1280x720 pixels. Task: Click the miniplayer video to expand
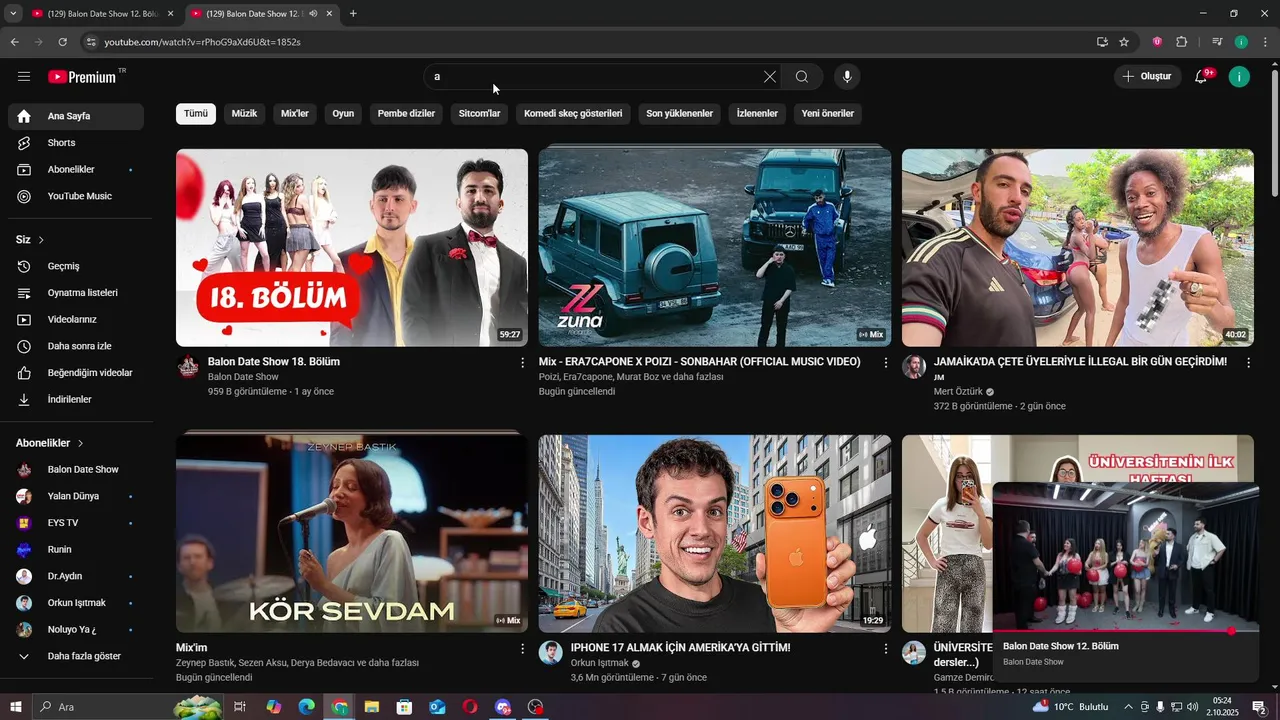coord(1126,557)
